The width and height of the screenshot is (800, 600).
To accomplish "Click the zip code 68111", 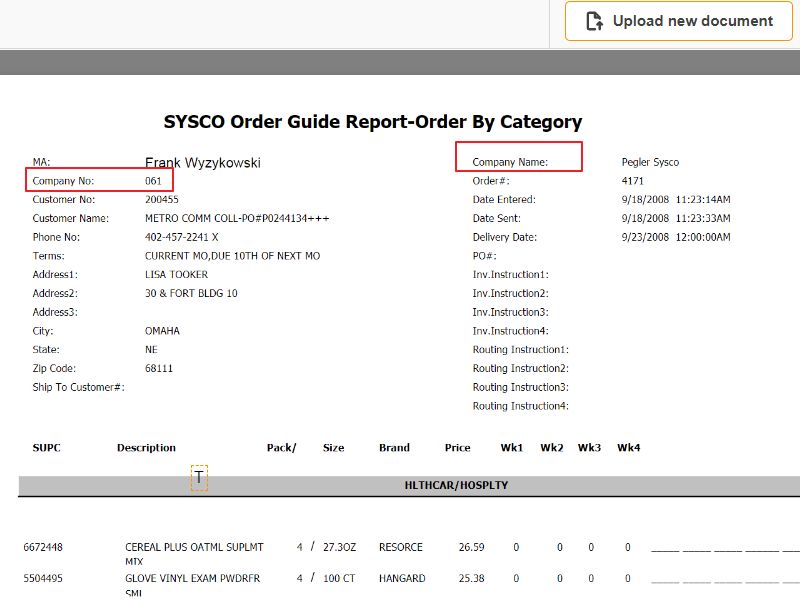I will point(159,368).
